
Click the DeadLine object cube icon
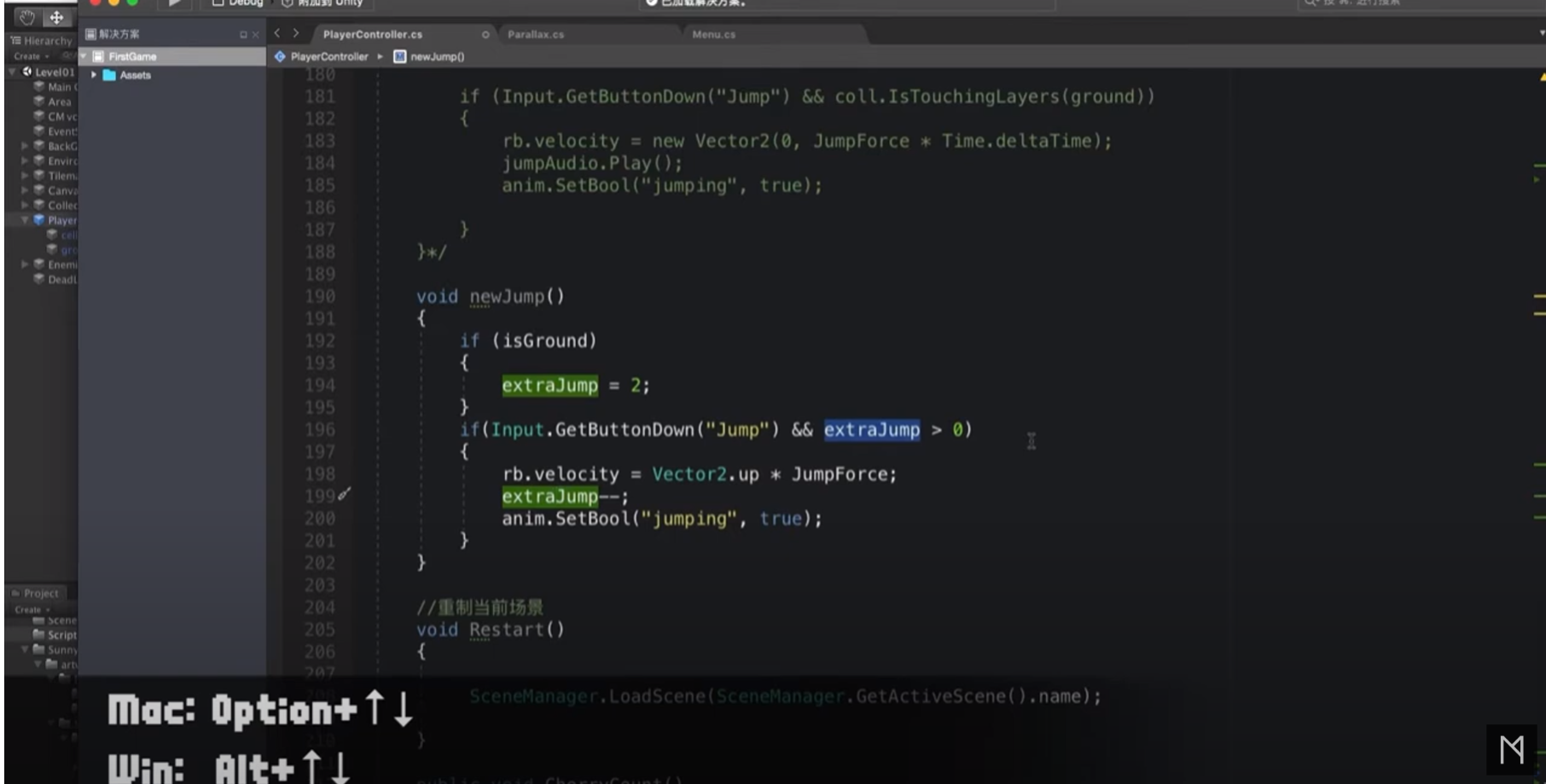pyautogui.click(x=38, y=279)
